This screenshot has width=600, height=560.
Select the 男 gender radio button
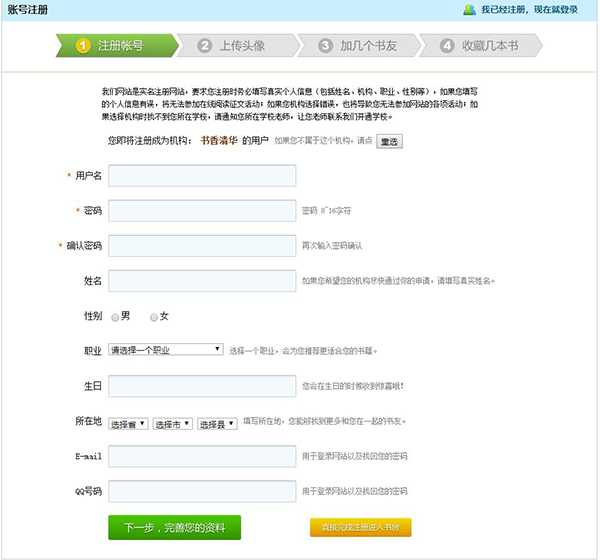click(116, 317)
